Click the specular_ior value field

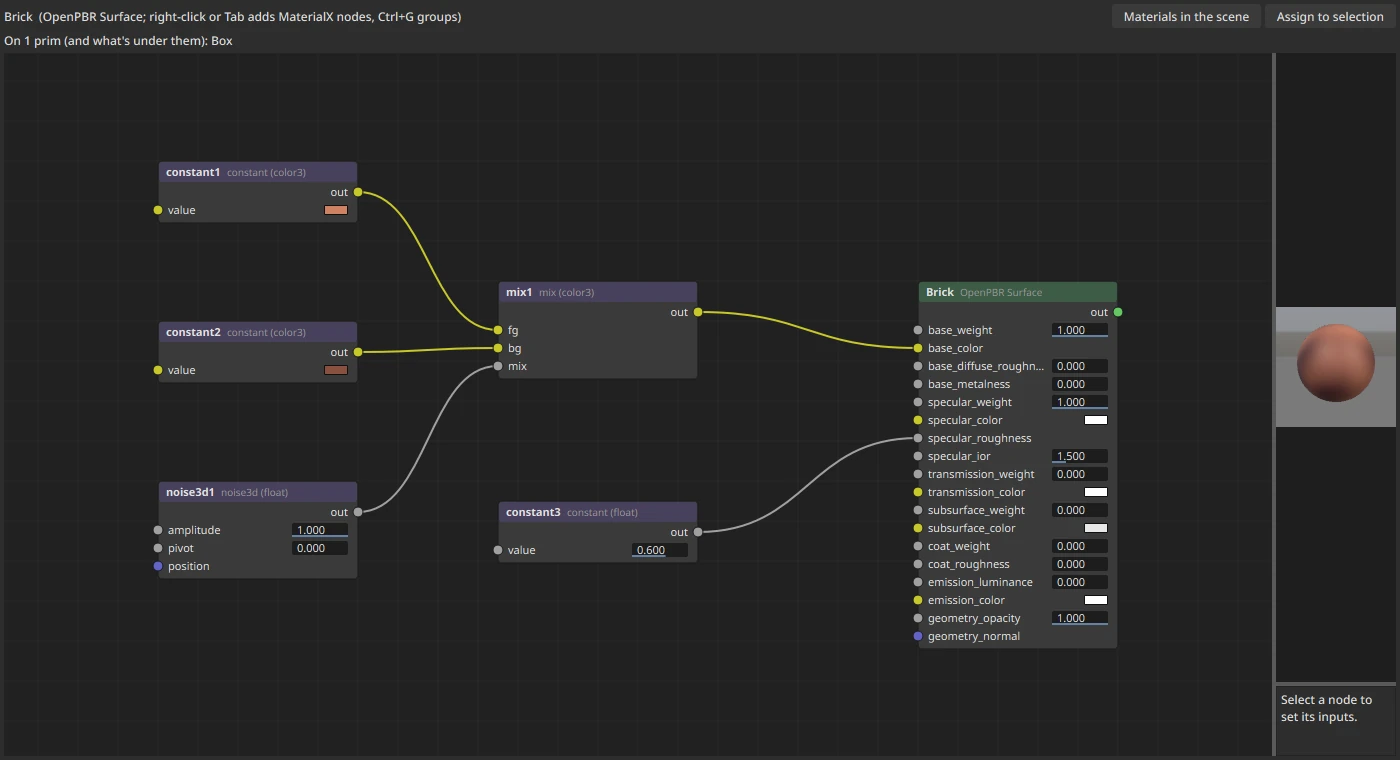(1080, 456)
